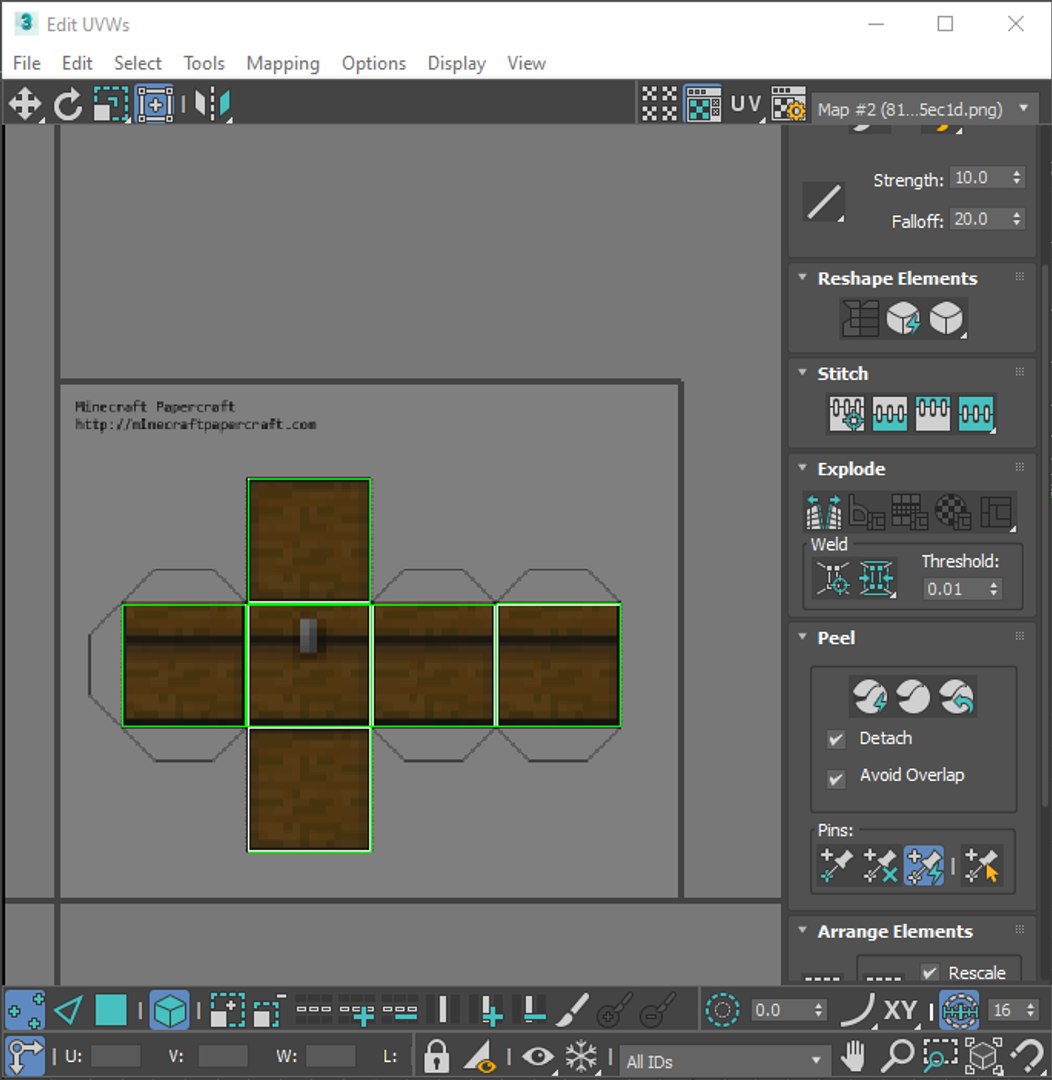
Task: Open the Select menu
Action: point(138,63)
